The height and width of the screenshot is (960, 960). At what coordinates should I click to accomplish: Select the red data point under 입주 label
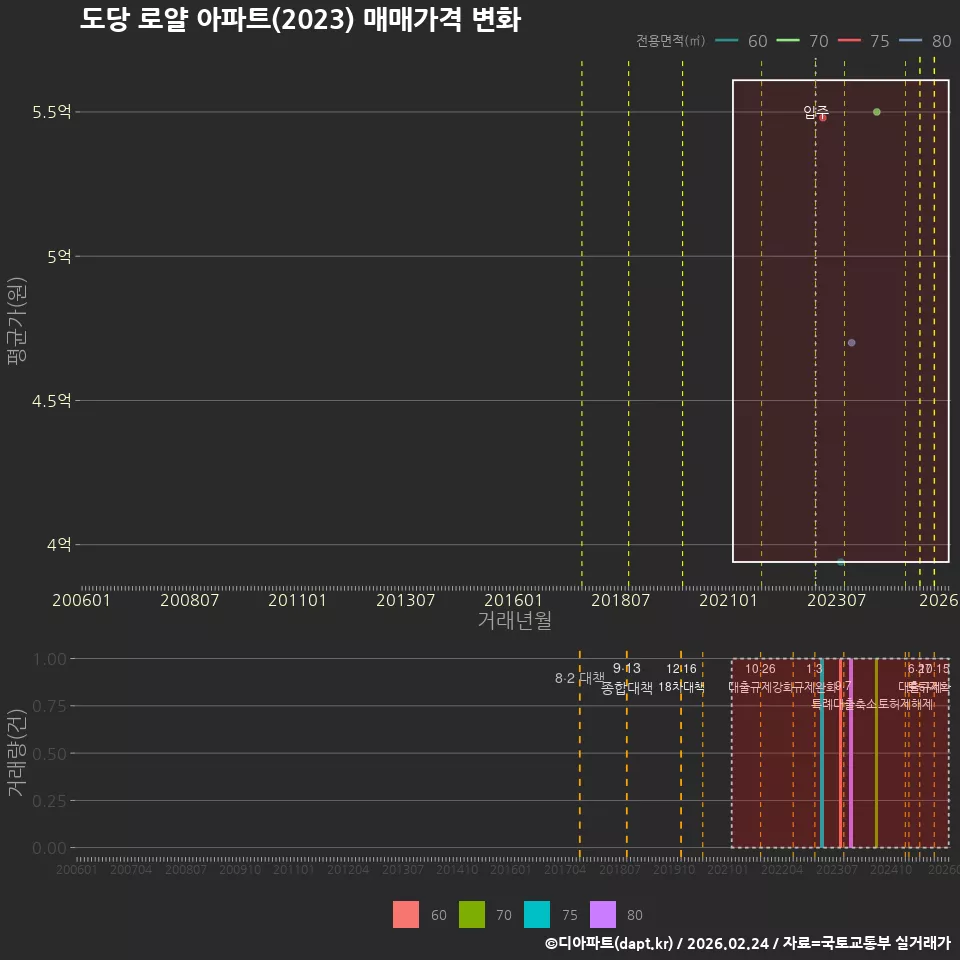point(823,118)
